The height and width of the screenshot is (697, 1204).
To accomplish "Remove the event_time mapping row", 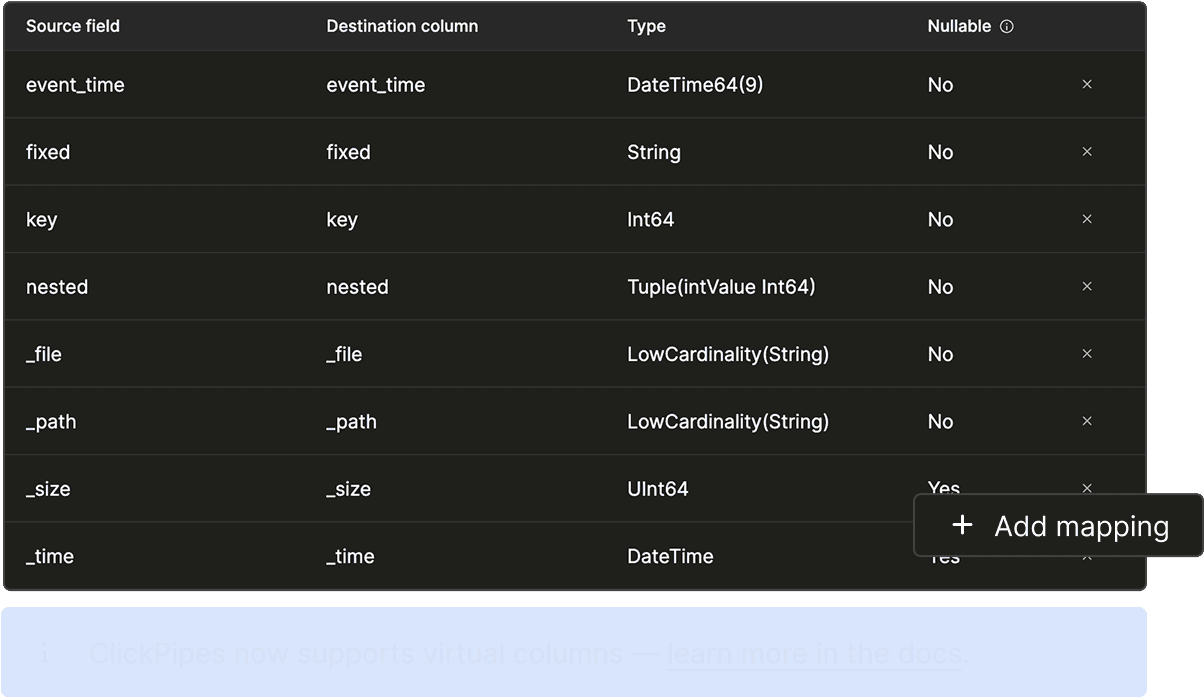I will (1087, 85).
